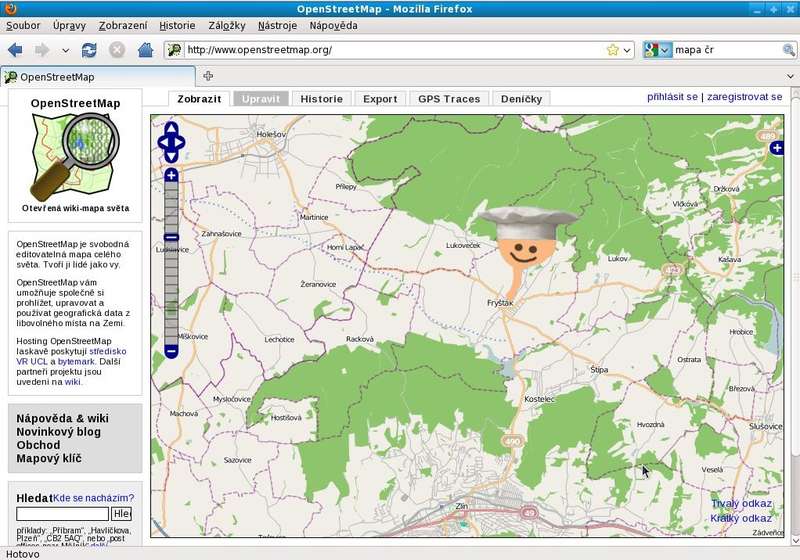Click the Holešov label on the map
The width and height of the screenshot is (800, 560).
tap(271, 134)
